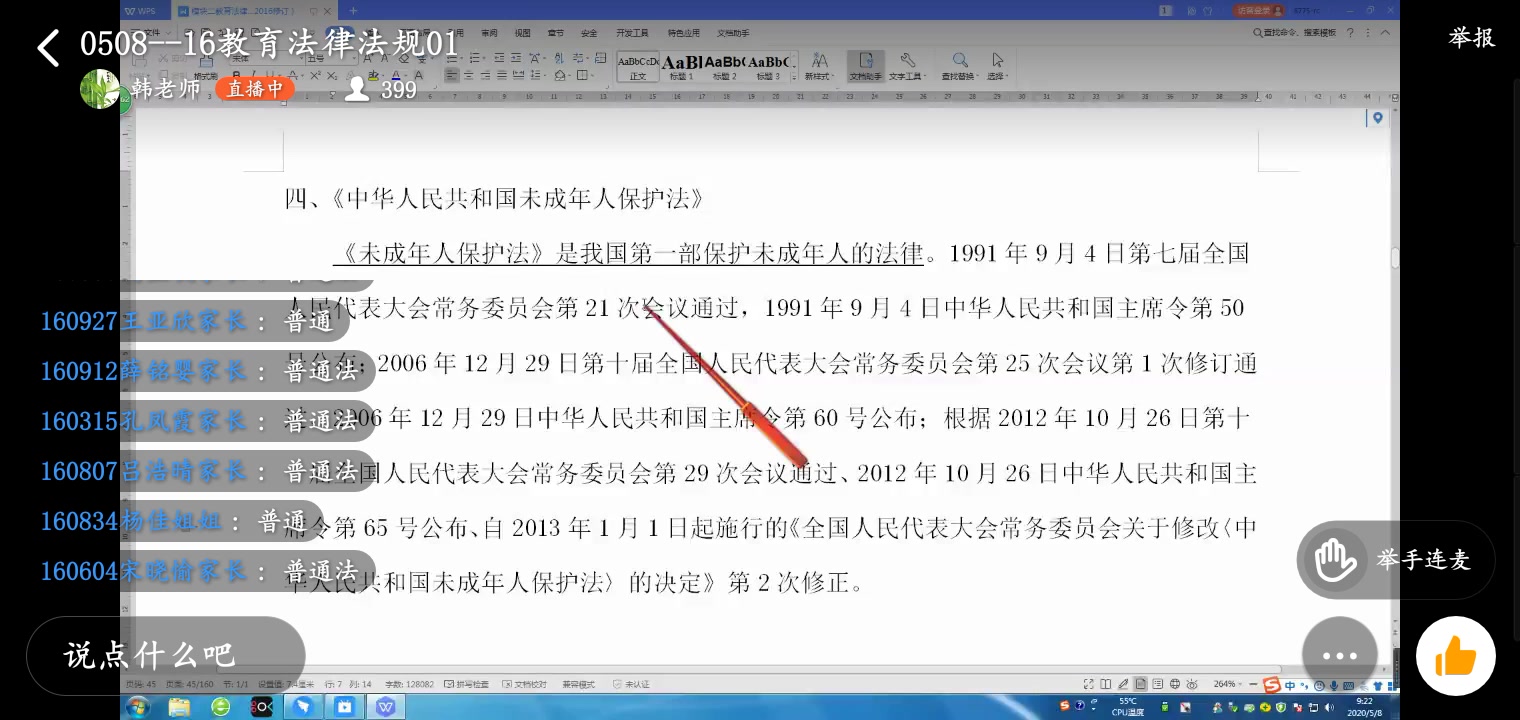
Task: Open the 安全 ribbon tab
Action: point(589,33)
